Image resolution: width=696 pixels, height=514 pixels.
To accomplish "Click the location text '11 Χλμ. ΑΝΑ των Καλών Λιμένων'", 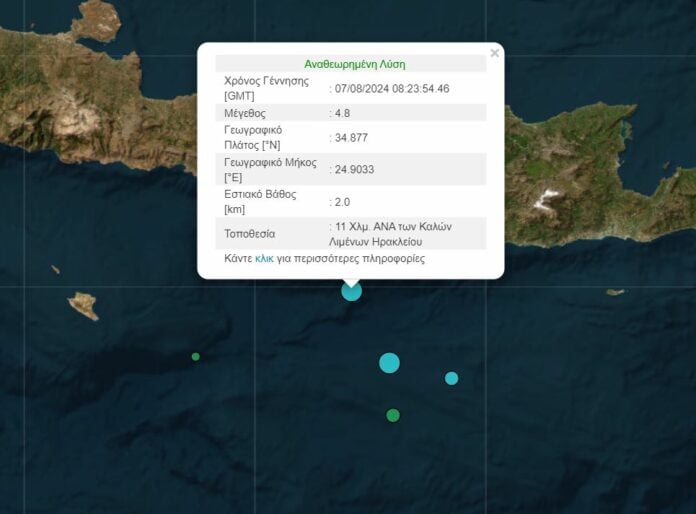I will pos(391,234).
